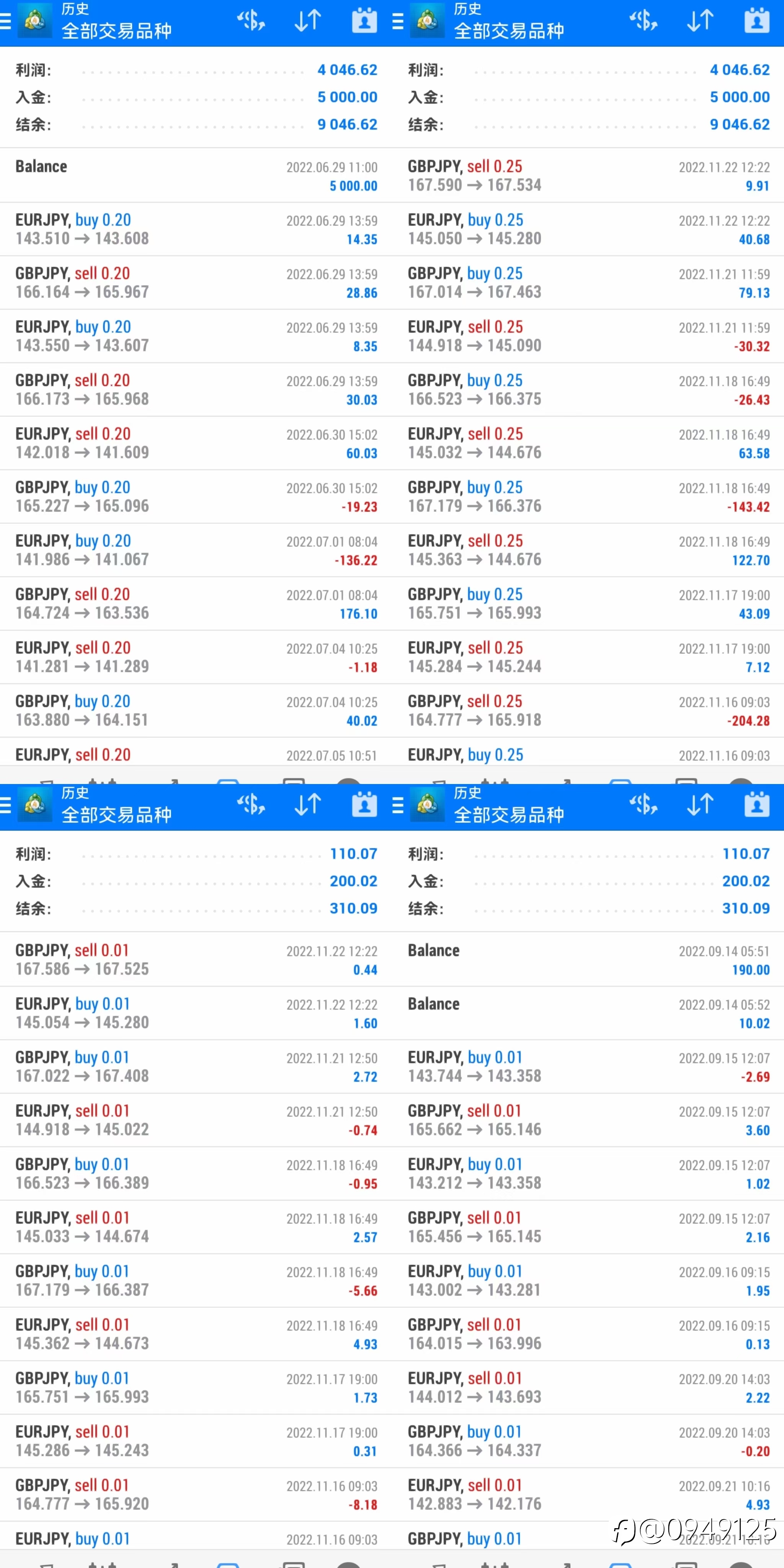Open GBPJPY sell trade with -204.28 loss

(588, 711)
